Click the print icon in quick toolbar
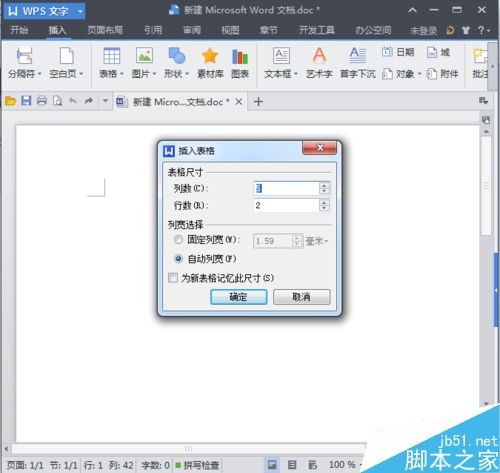This screenshot has width=500, height=473. click(x=42, y=101)
